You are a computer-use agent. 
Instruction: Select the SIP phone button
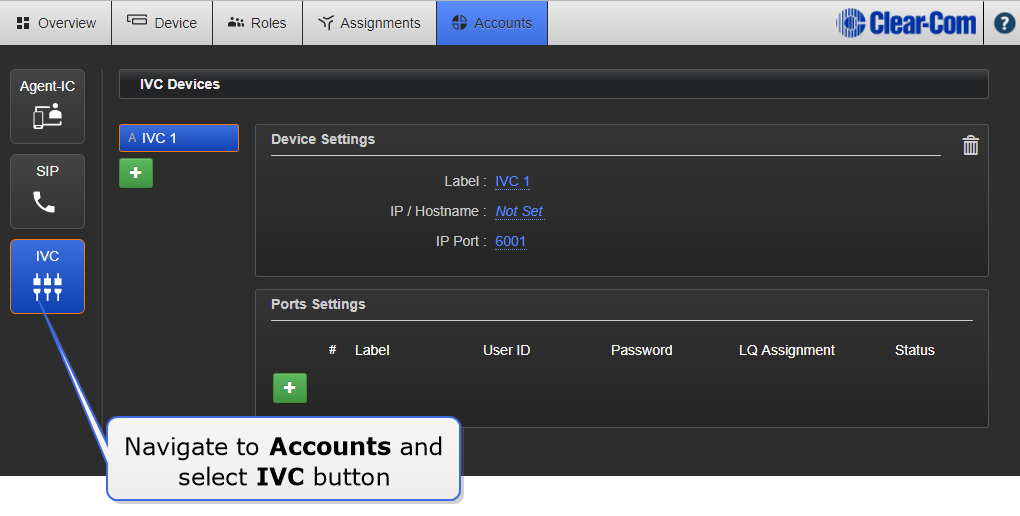(47, 191)
